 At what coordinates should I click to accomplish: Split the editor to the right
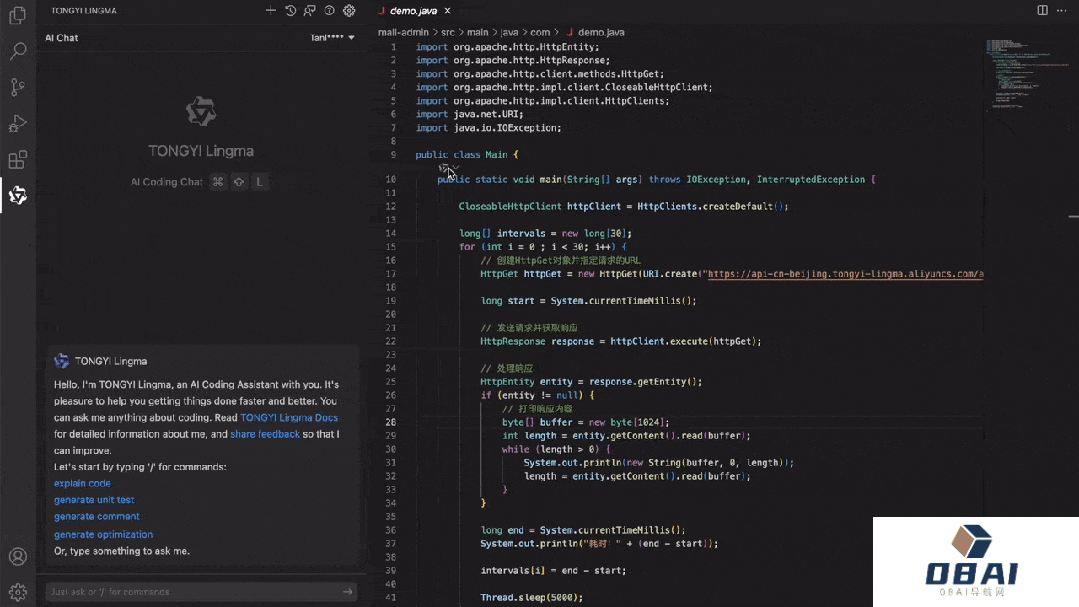coord(1042,10)
